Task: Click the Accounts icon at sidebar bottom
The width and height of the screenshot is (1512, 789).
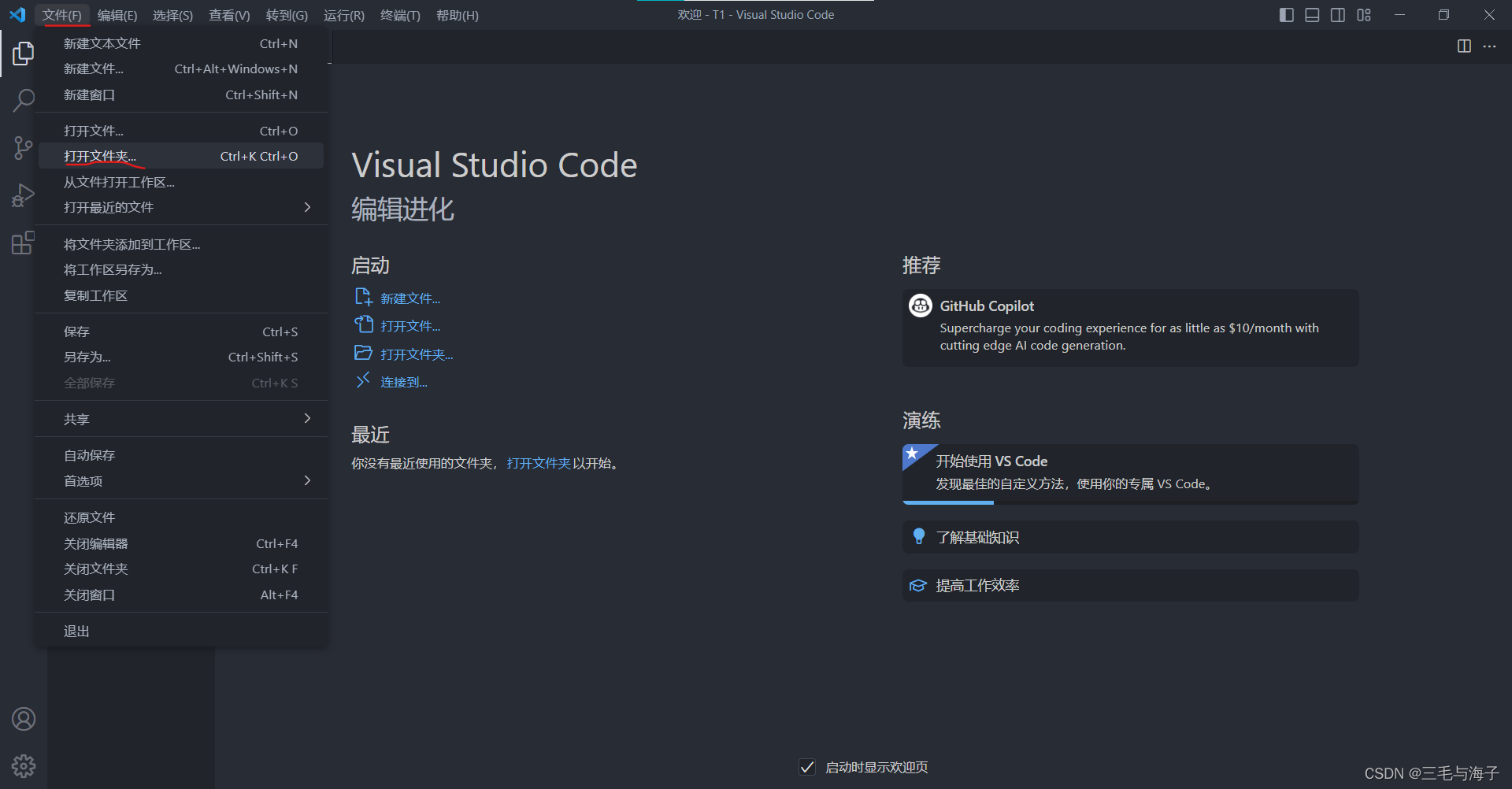Action: click(x=24, y=718)
